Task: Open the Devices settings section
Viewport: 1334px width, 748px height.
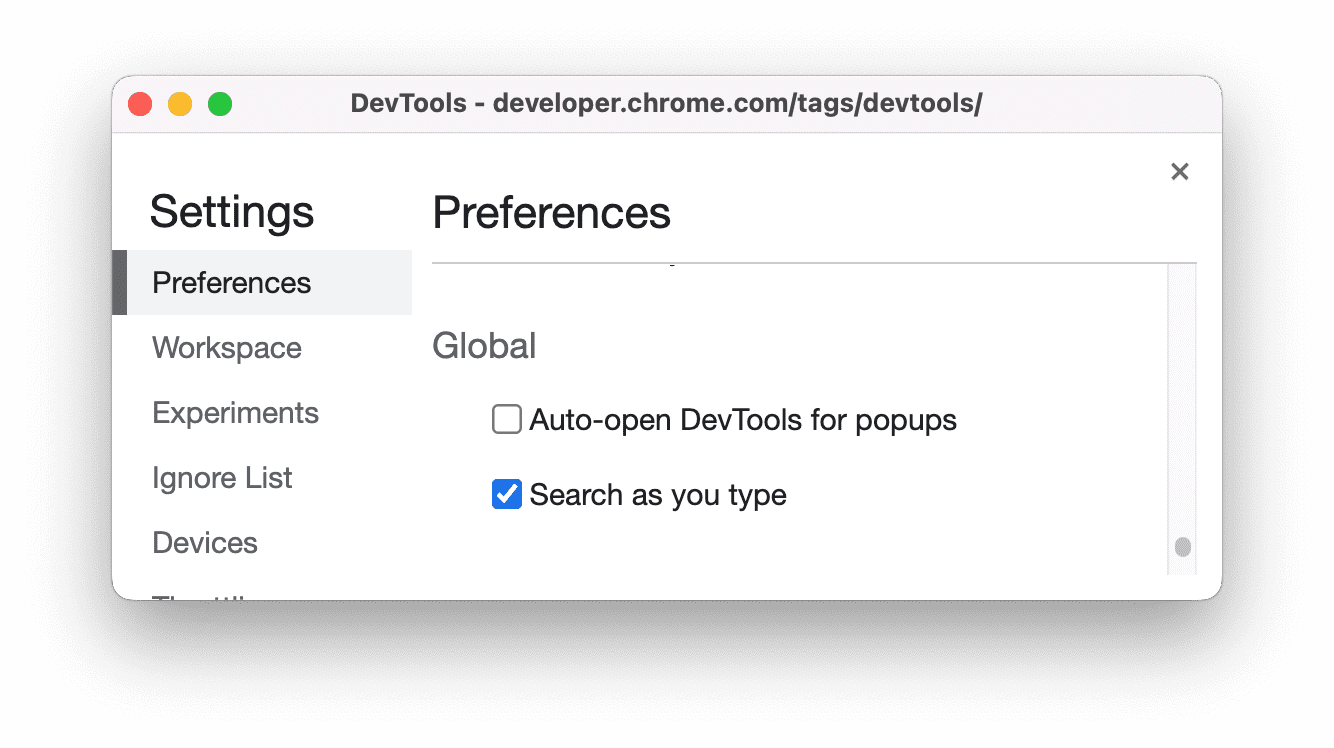Action: tap(204, 542)
